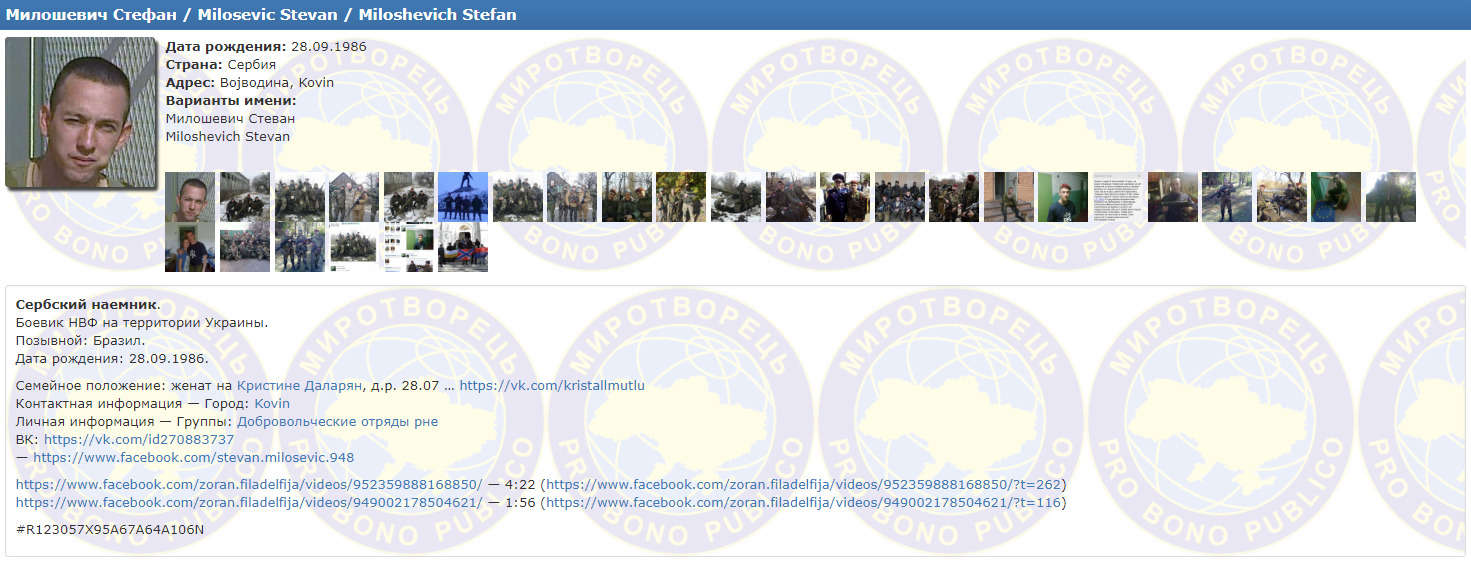This screenshot has height=564, width=1471.
Task: Click the Варианты имени heading
Action: pyautogui.click(x=231, y=100)
